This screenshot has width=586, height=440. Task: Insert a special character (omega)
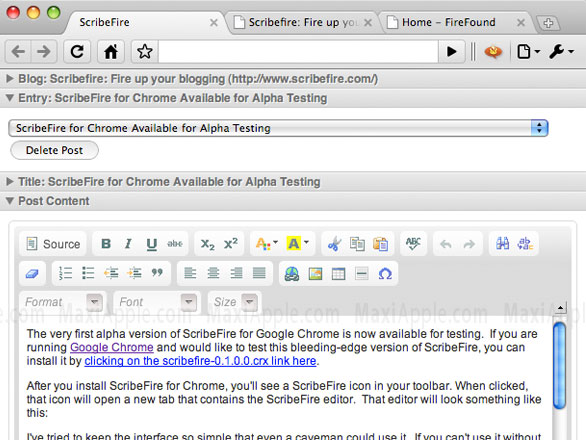point(385,274)
